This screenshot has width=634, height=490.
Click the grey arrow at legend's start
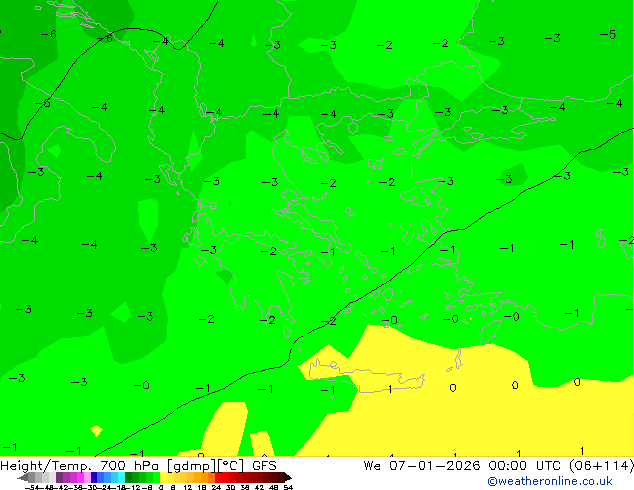[23, 477]
